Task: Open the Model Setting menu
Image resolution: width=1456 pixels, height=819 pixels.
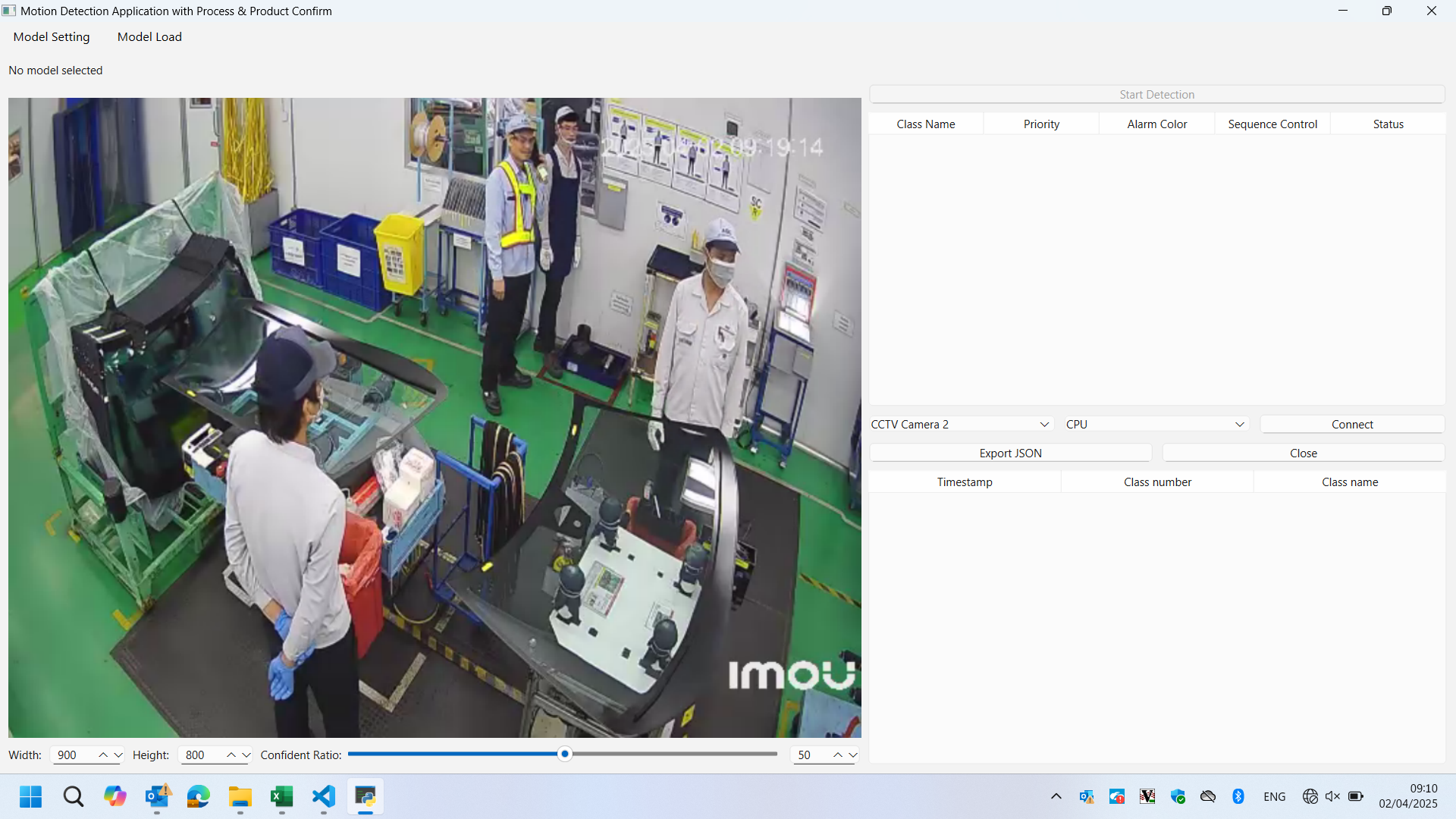Action: tap(52, 36)
